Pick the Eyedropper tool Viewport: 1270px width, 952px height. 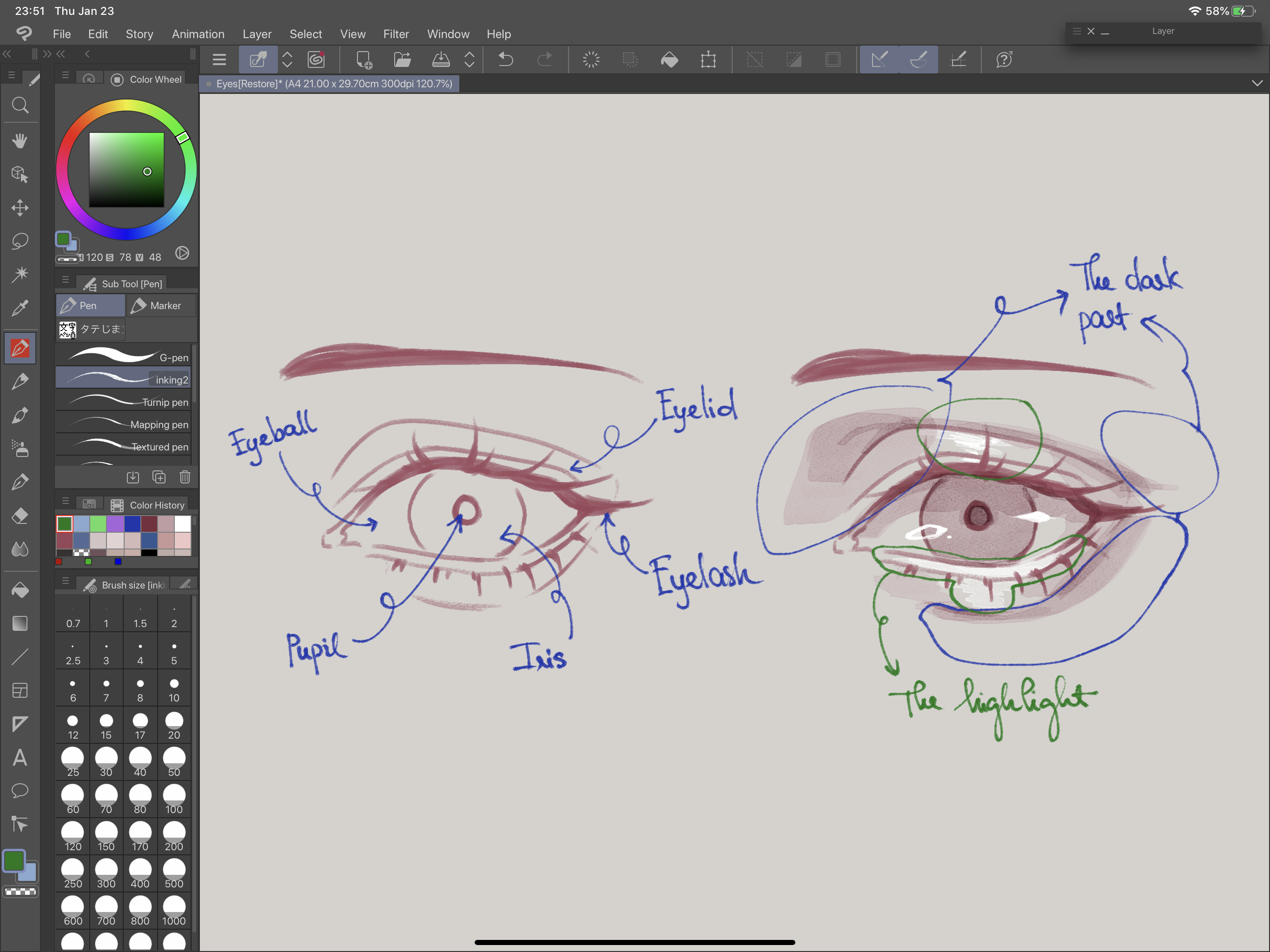pyautogui.click(x=20, y=308)
